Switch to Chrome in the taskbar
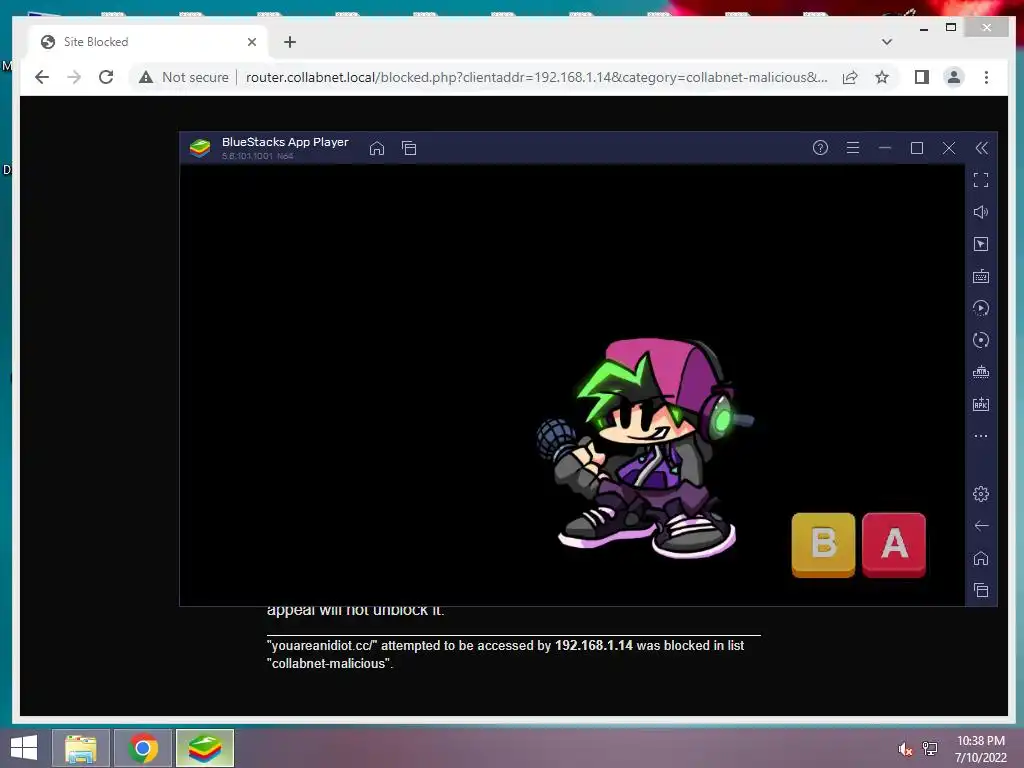 click(x=143, y=748)
